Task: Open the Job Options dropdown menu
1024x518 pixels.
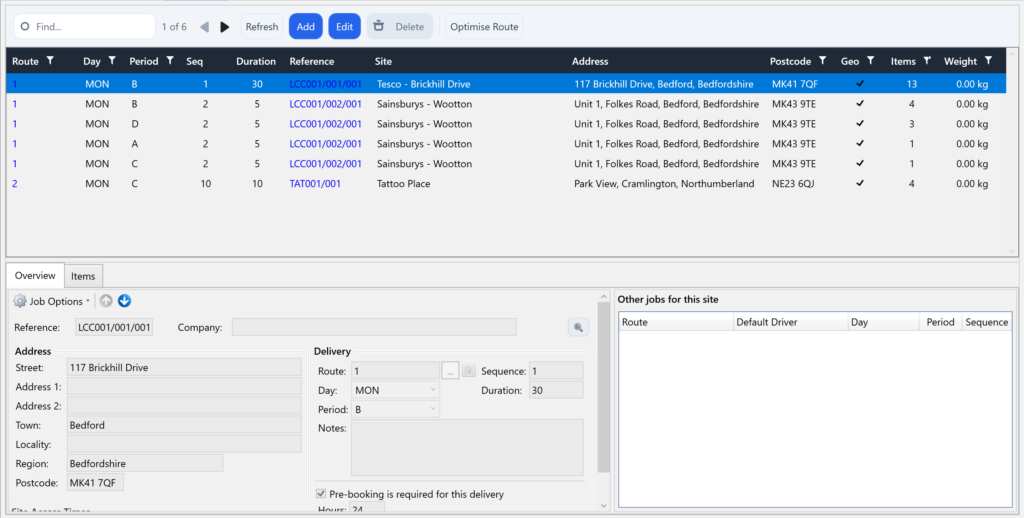Action: tap(52, 301)
